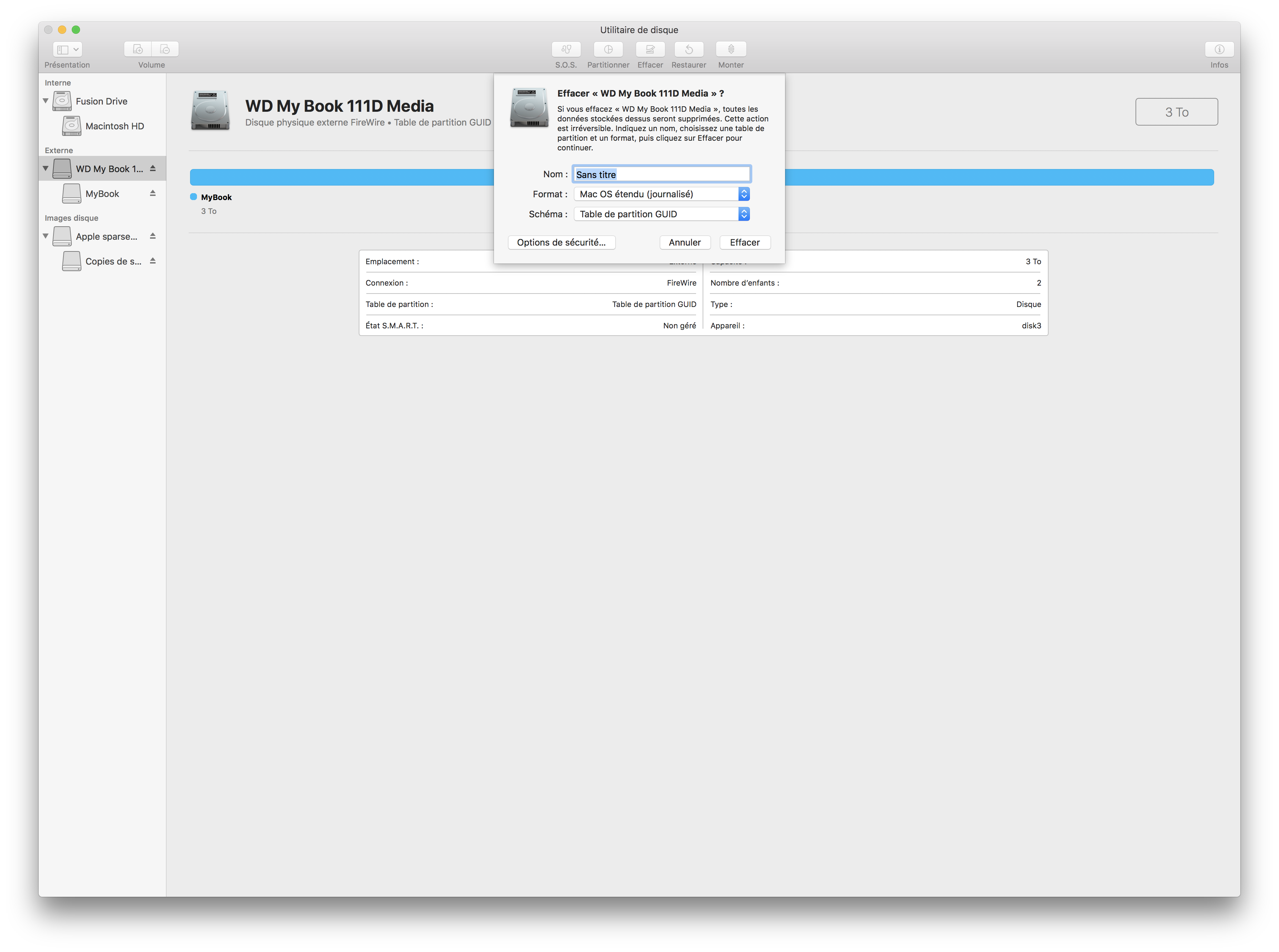Open the Format dropdown menu
The image size is (1279, 952).
pyautogui.click(x=661, y=194)
